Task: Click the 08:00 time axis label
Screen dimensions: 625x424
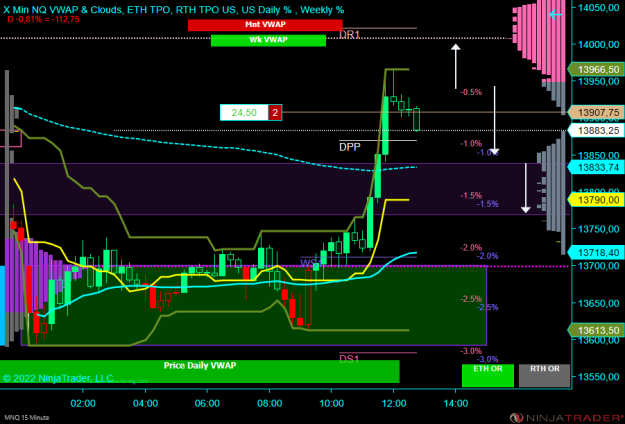Action: click(x=269, y=403)
